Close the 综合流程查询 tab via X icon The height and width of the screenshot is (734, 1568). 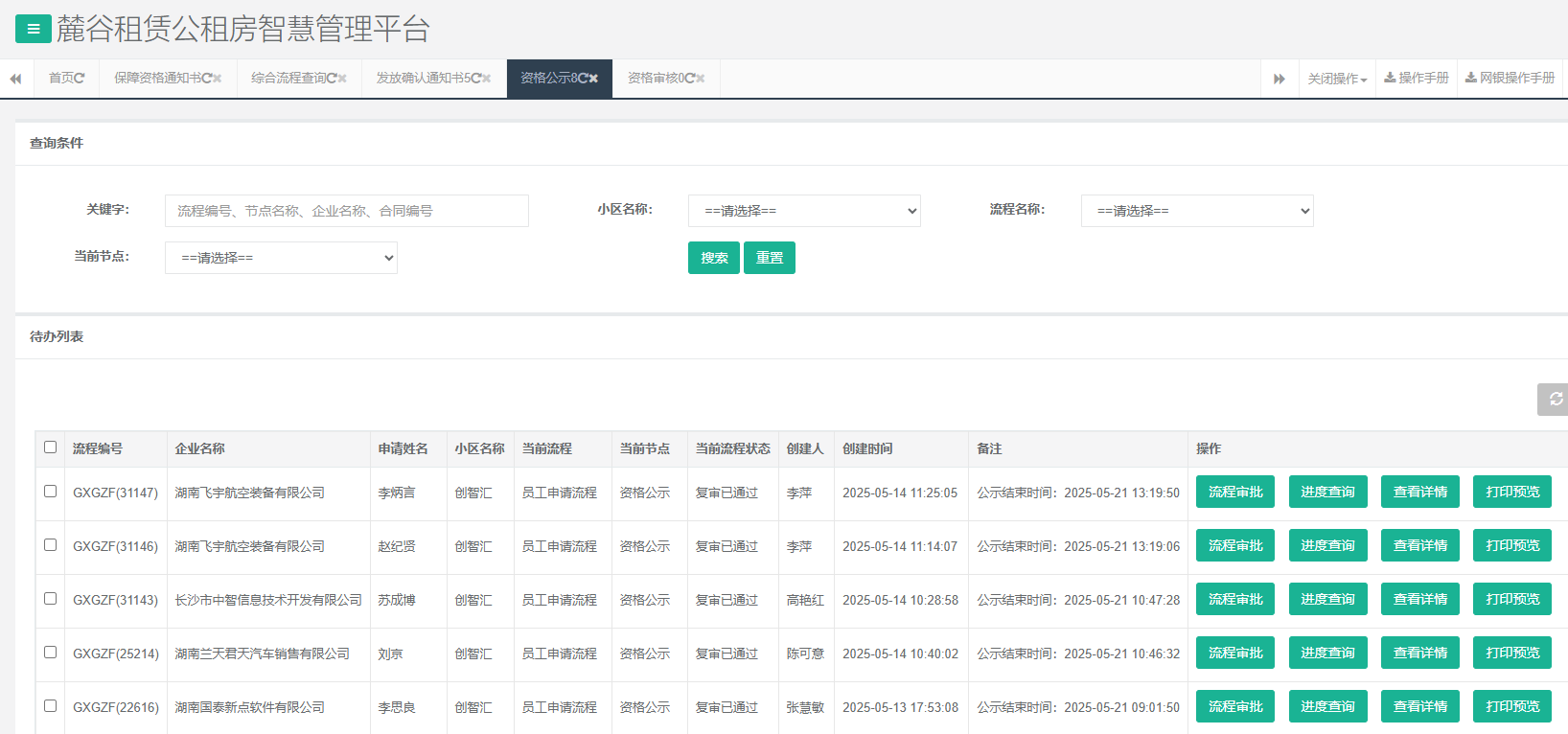tap(342, 79)
